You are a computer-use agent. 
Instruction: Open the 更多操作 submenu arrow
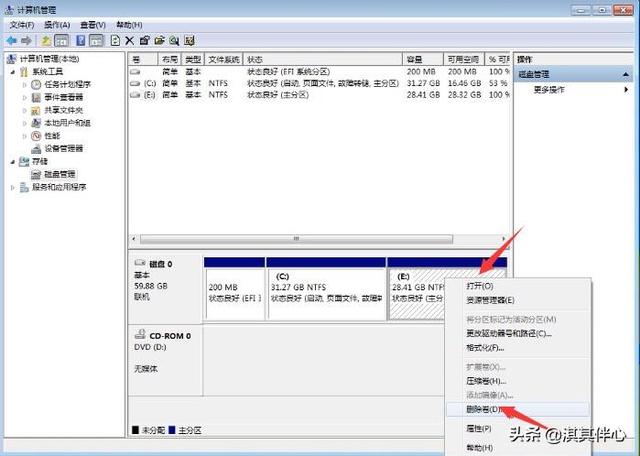(626, 89)
